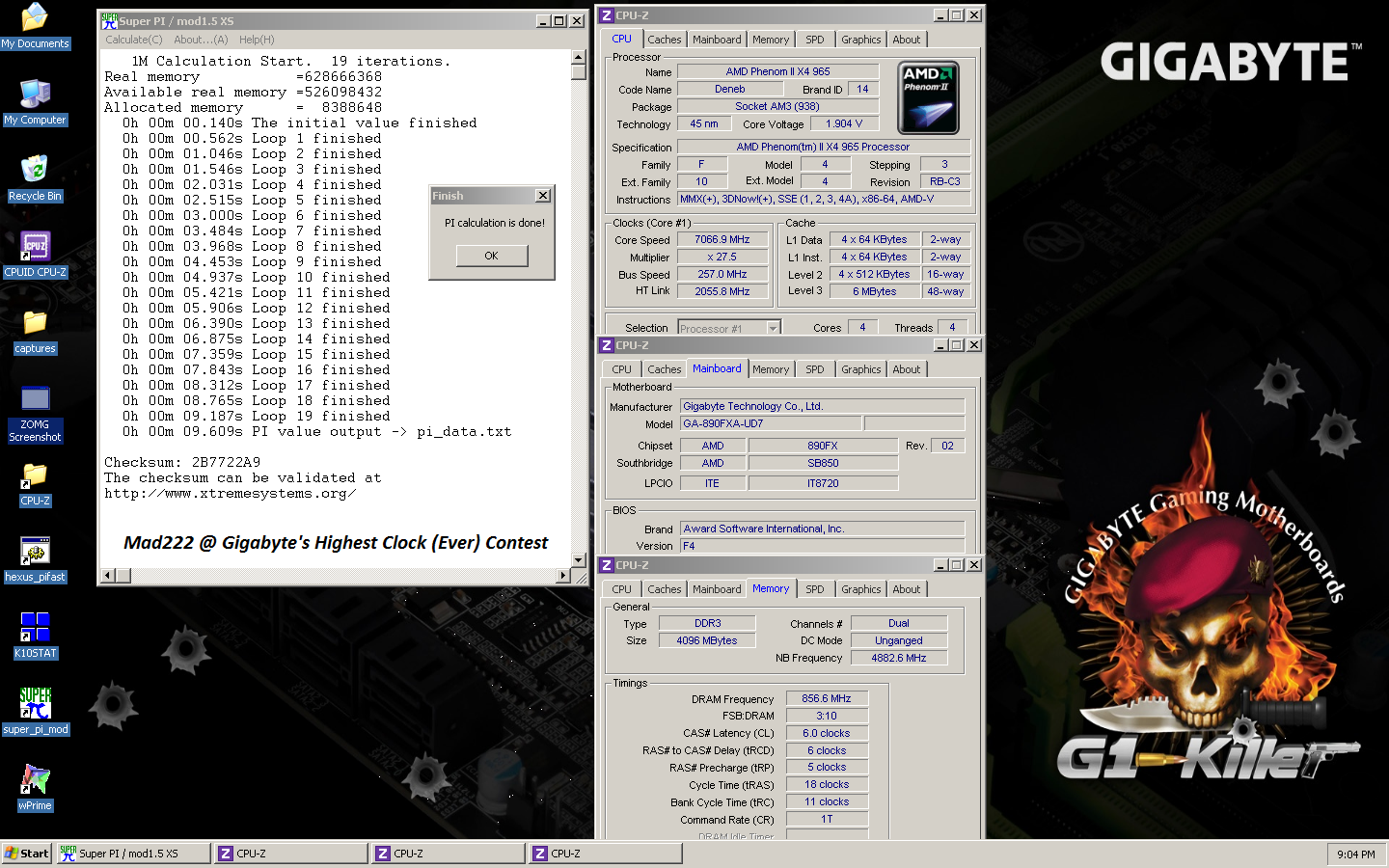Image resolution: width=1389 pixels, height=868 pixels.
Task: Open SPD tab in Mainboard CPU-Z window
Action: click(x=815, y=369)
